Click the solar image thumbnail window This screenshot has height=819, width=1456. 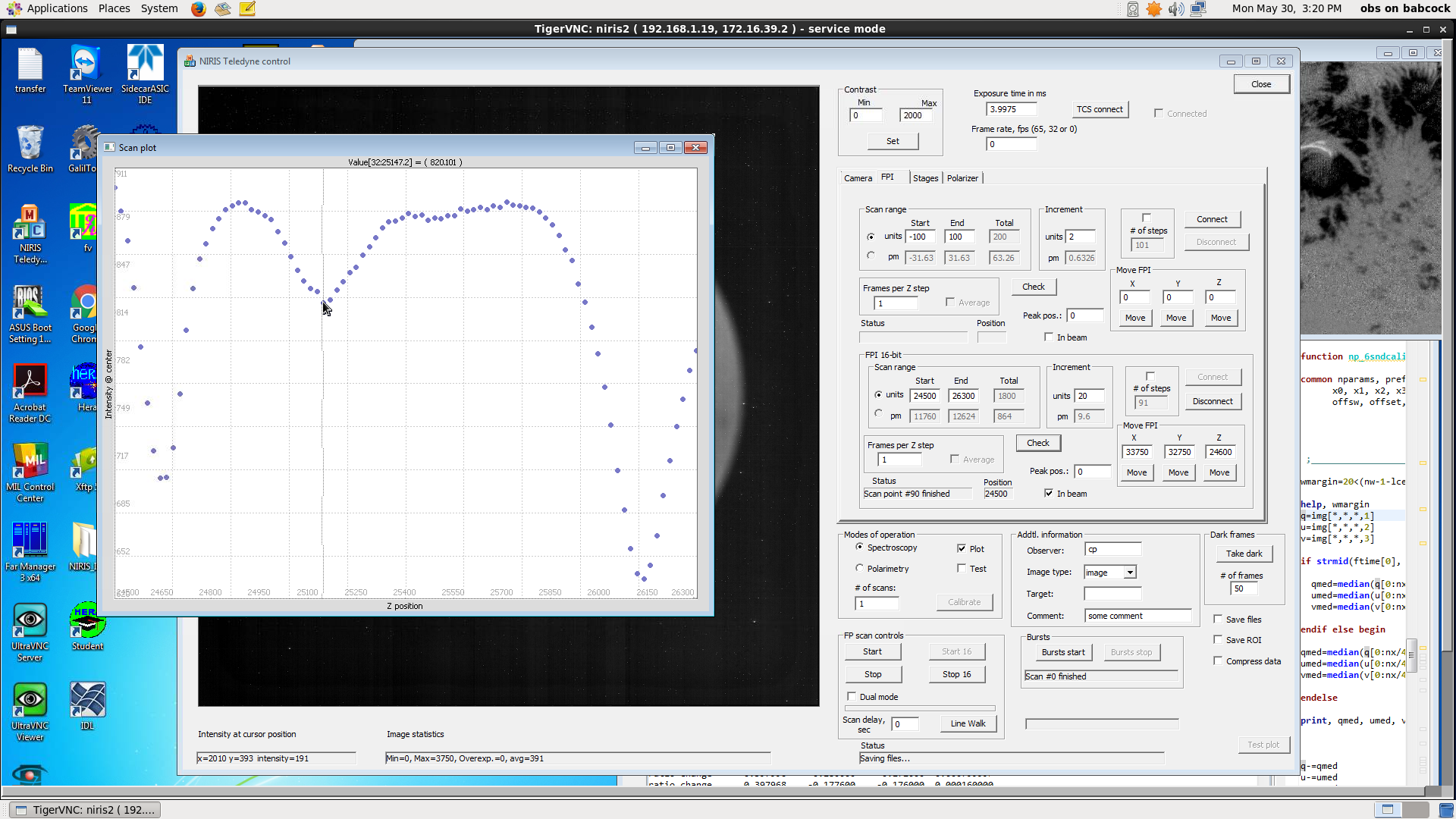pyautogui.click(x=1370, y=197)
